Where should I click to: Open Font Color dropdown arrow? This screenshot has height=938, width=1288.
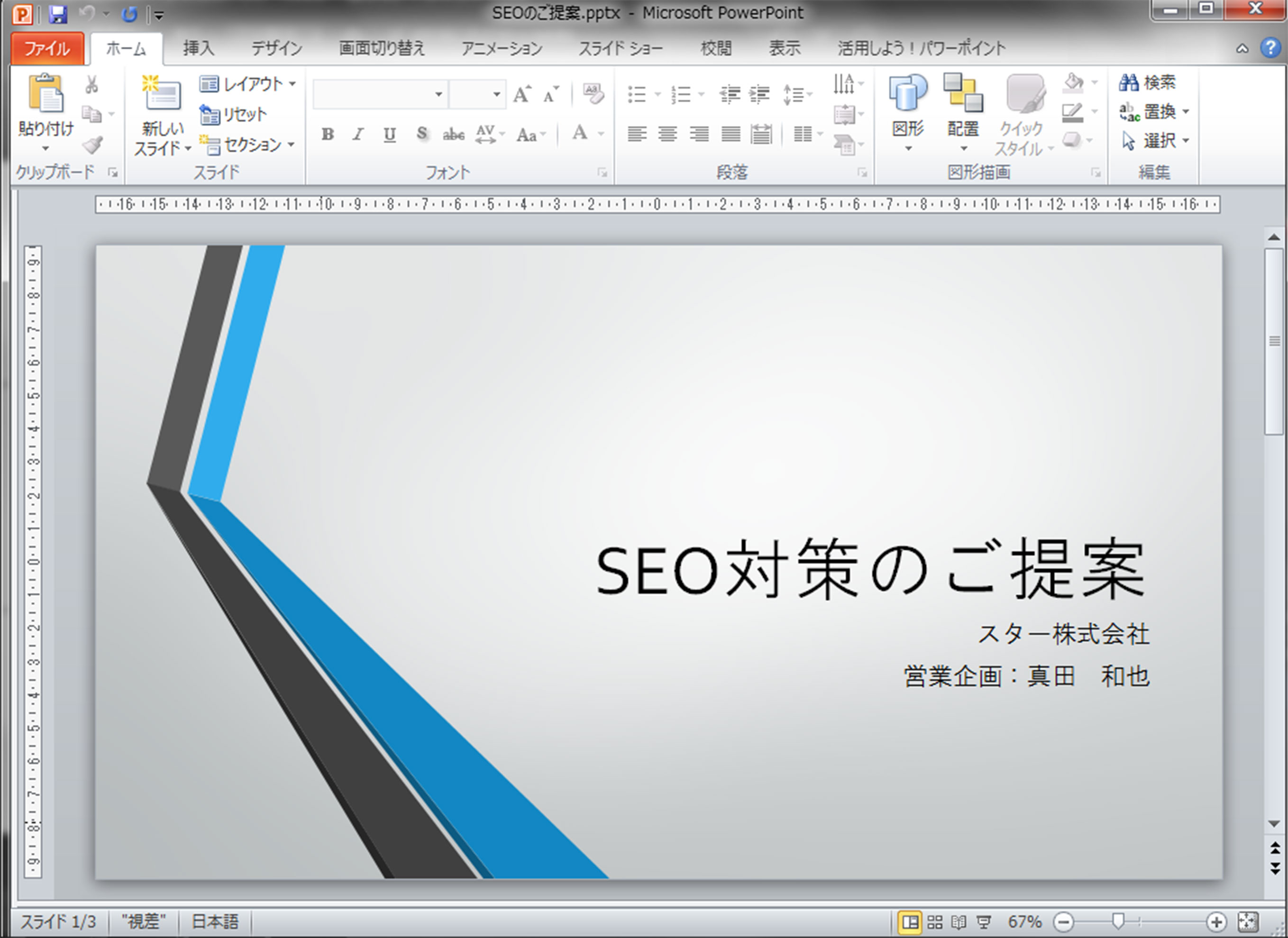tap(602, 135)
